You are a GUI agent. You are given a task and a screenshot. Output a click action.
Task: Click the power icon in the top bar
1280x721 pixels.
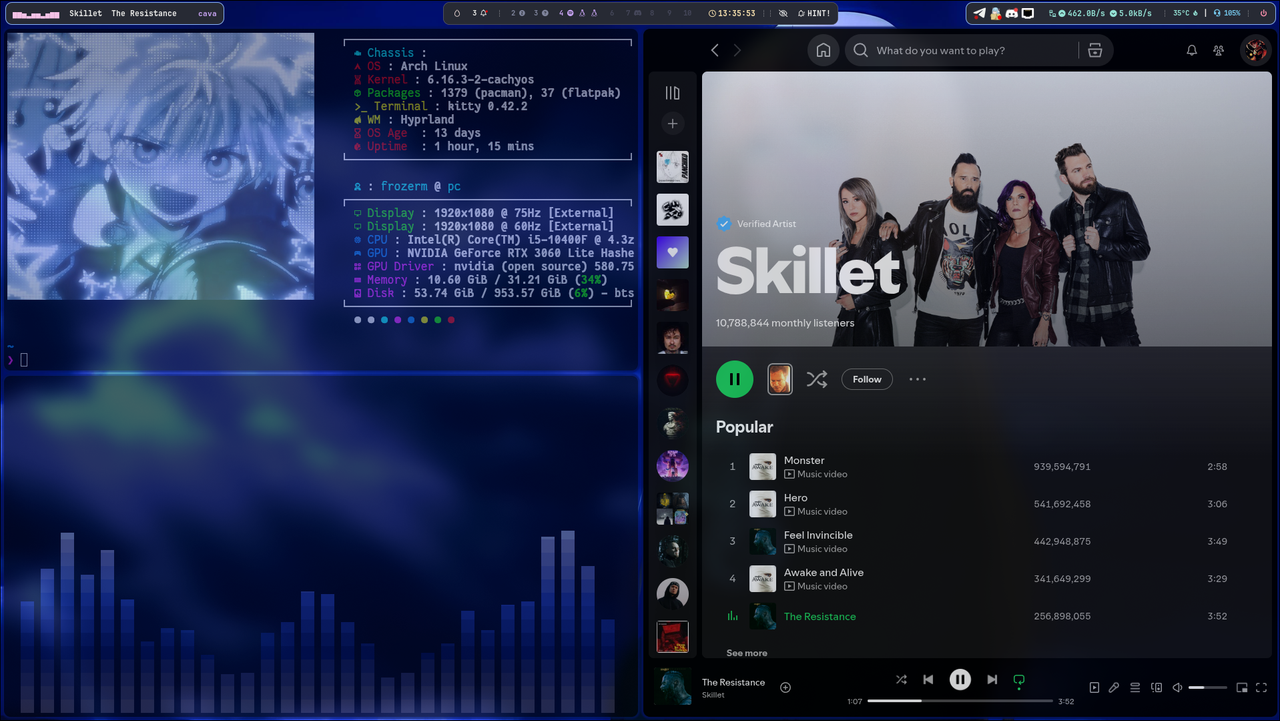[x=1263, y=13]
